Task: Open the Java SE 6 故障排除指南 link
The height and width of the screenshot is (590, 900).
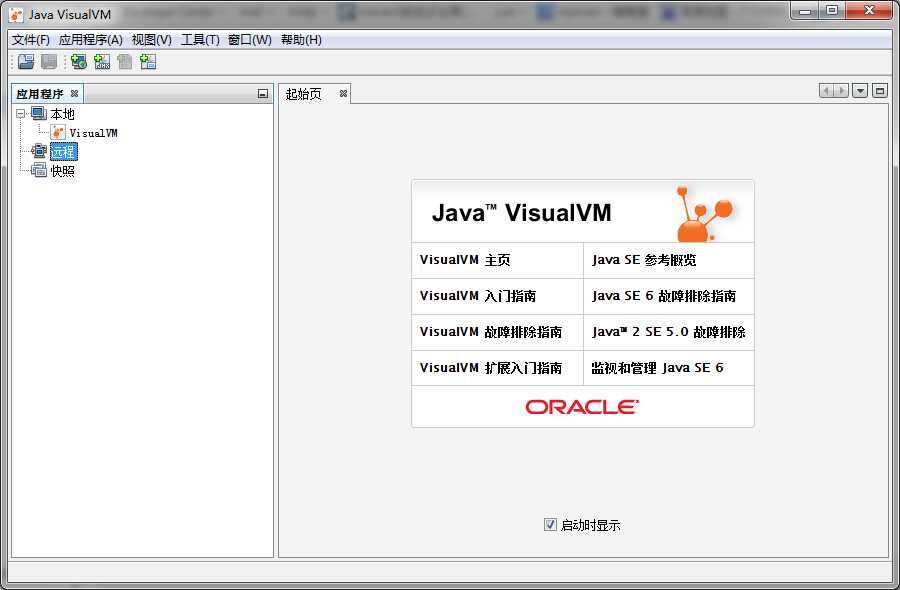Action: [664, 296]
